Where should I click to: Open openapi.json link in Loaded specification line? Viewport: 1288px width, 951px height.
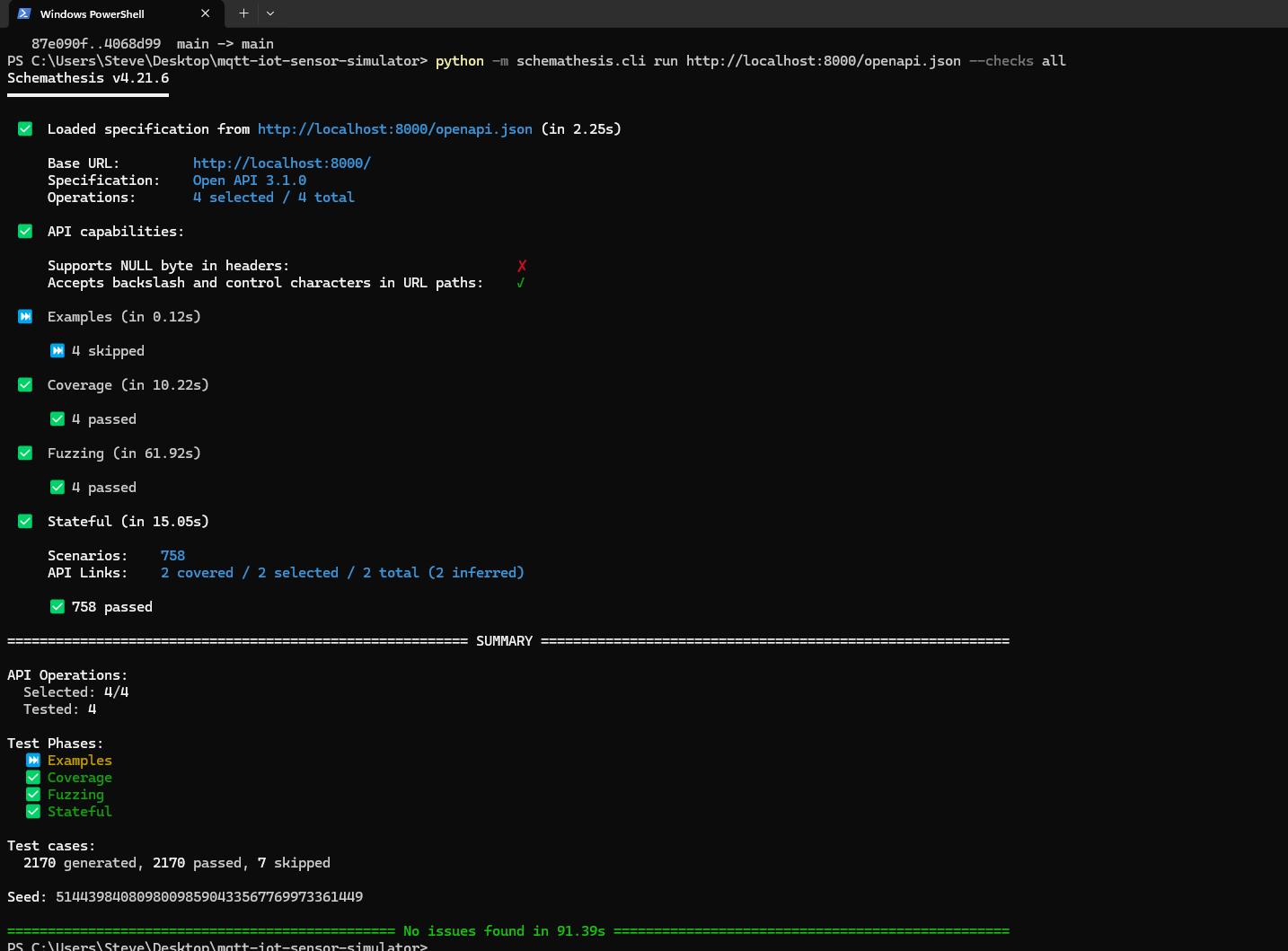pyautogui.click(x=395, y=129)
